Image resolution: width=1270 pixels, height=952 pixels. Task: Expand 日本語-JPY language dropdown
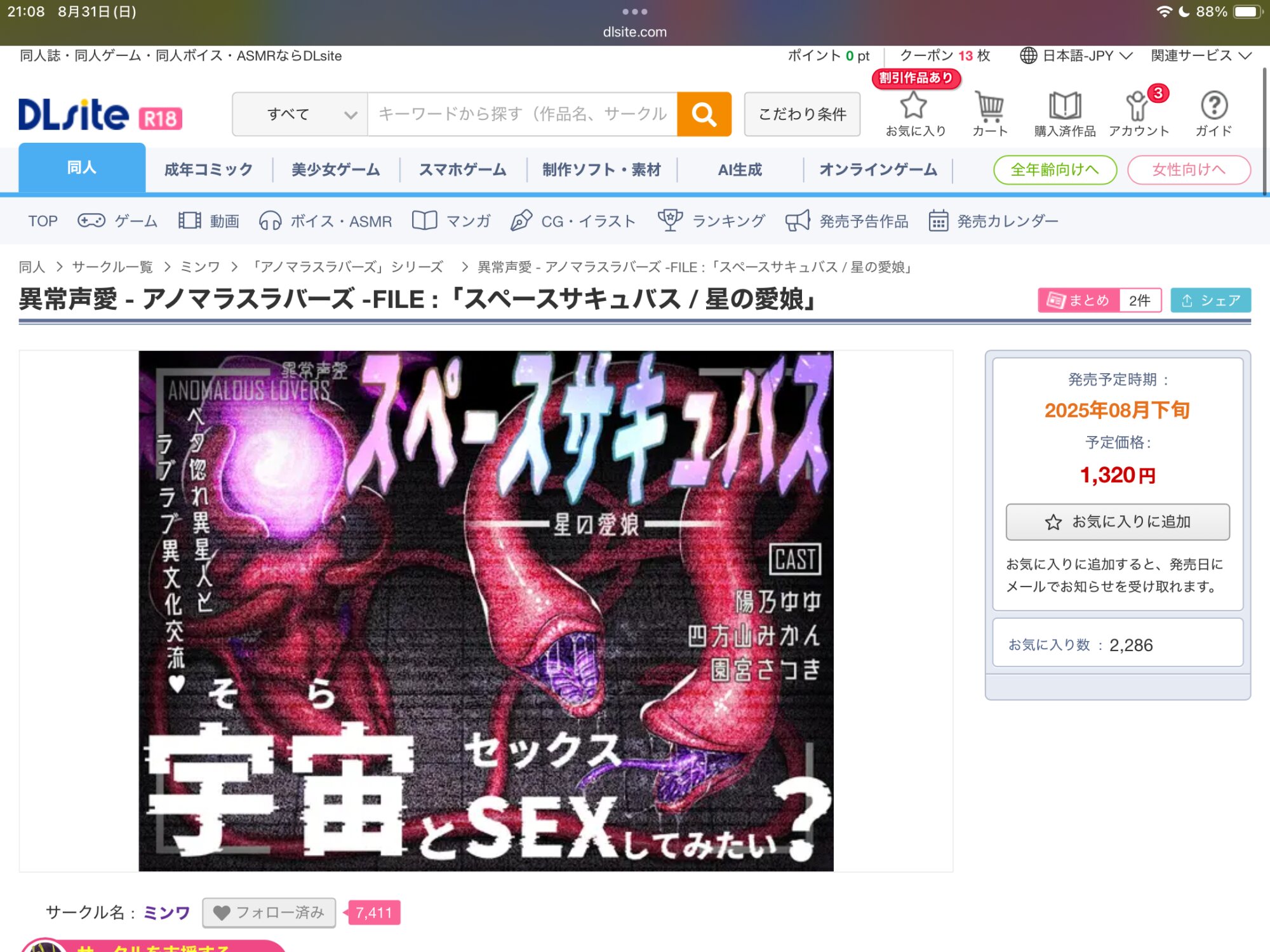tap(1076, 56)
